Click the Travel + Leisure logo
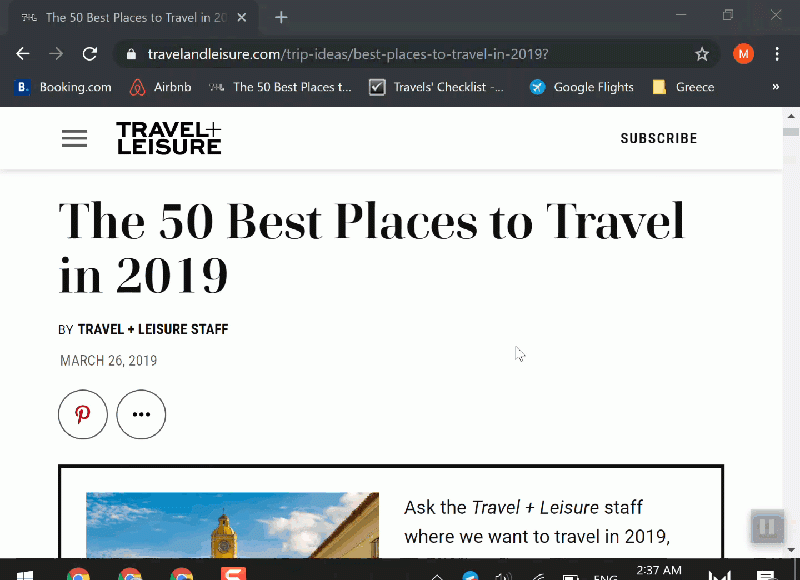800x580 pixels. click(x=169, y=138)
